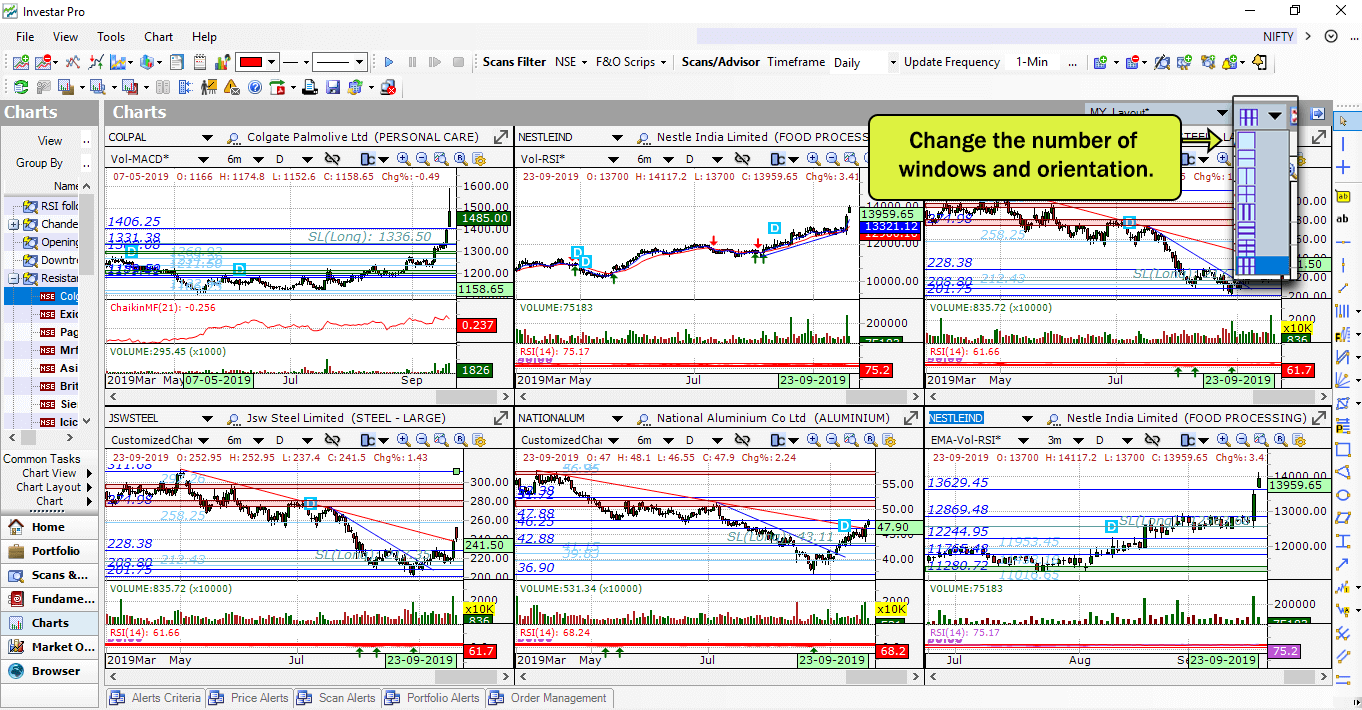Open the Print dialog via printer icon

(310, 87)
